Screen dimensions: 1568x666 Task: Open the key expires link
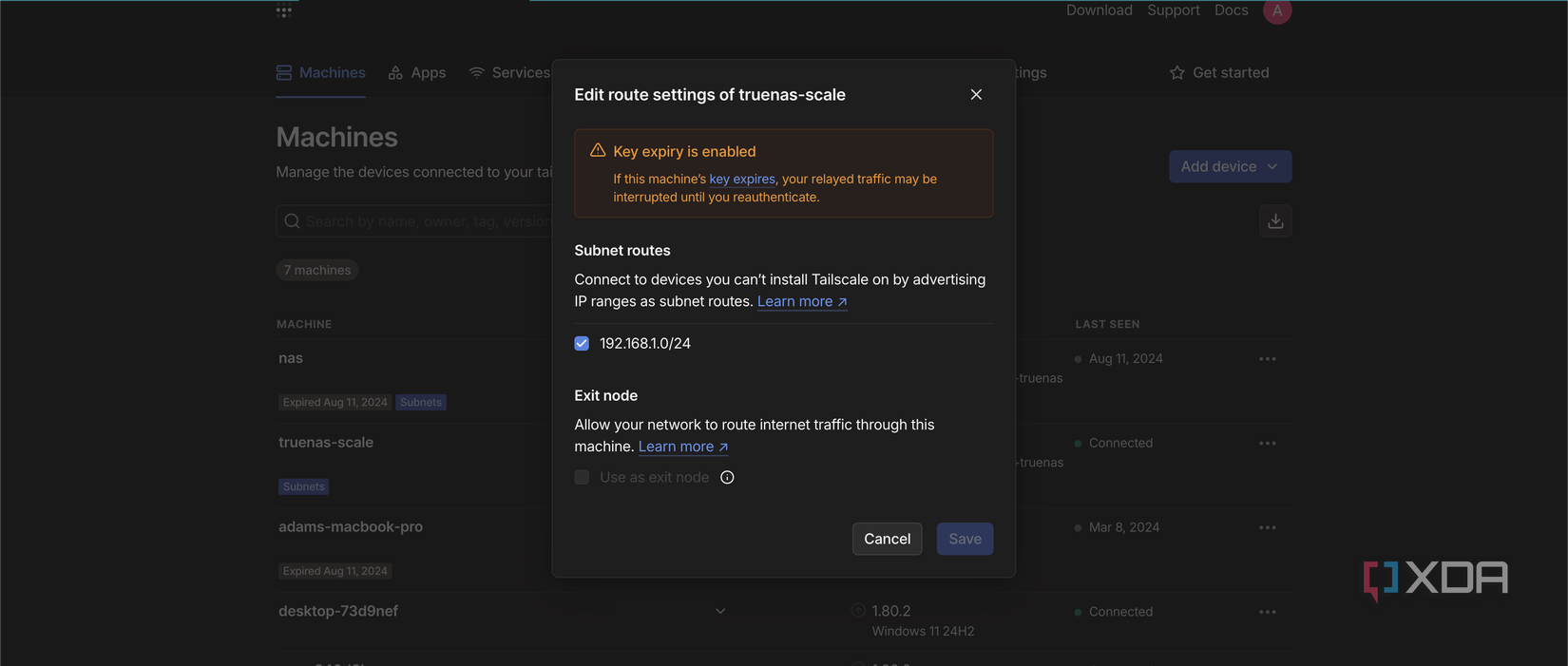click(742, 180)
